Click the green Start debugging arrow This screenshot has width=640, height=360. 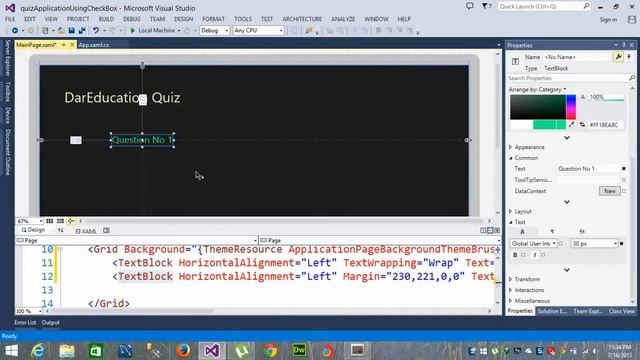click(x=133, y=31)
